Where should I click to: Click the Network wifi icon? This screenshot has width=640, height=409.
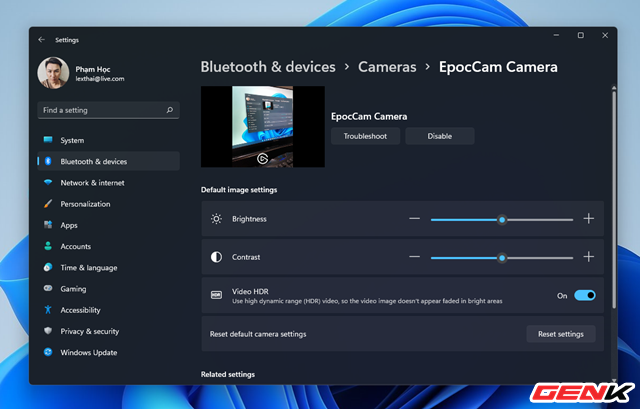[x=48, y=182]
